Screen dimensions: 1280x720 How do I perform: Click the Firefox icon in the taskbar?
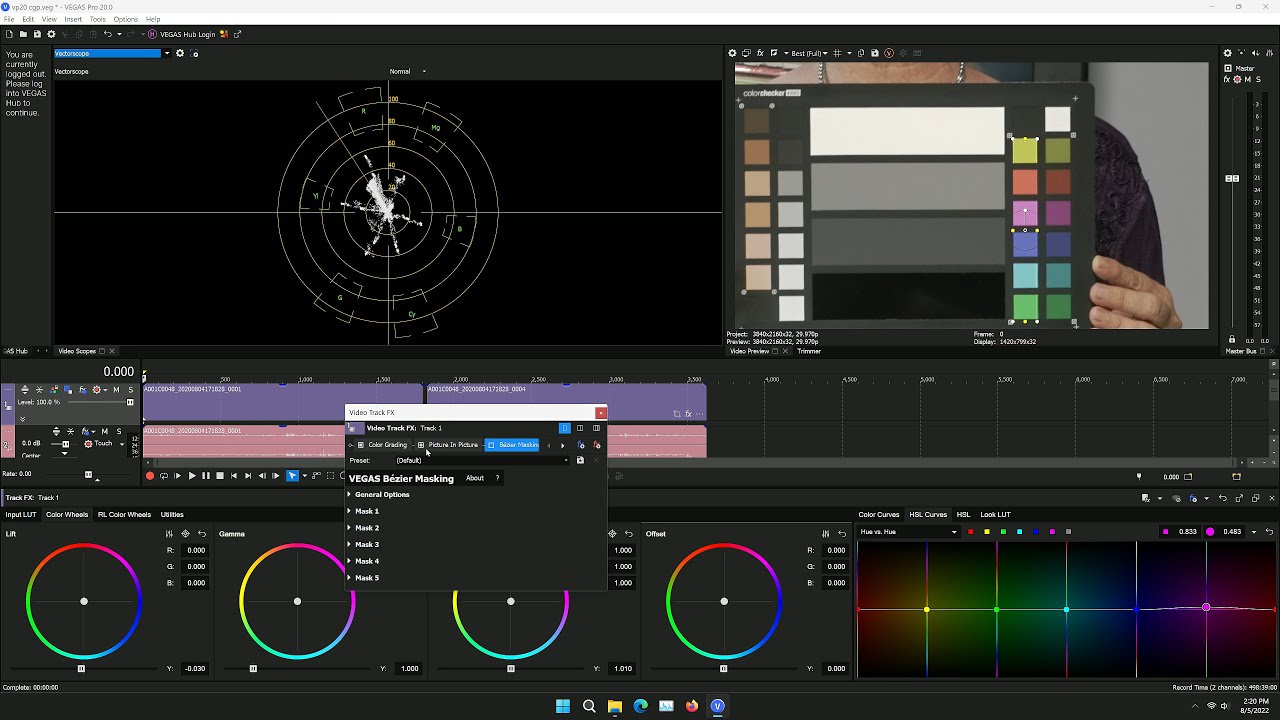coord(692,706)
